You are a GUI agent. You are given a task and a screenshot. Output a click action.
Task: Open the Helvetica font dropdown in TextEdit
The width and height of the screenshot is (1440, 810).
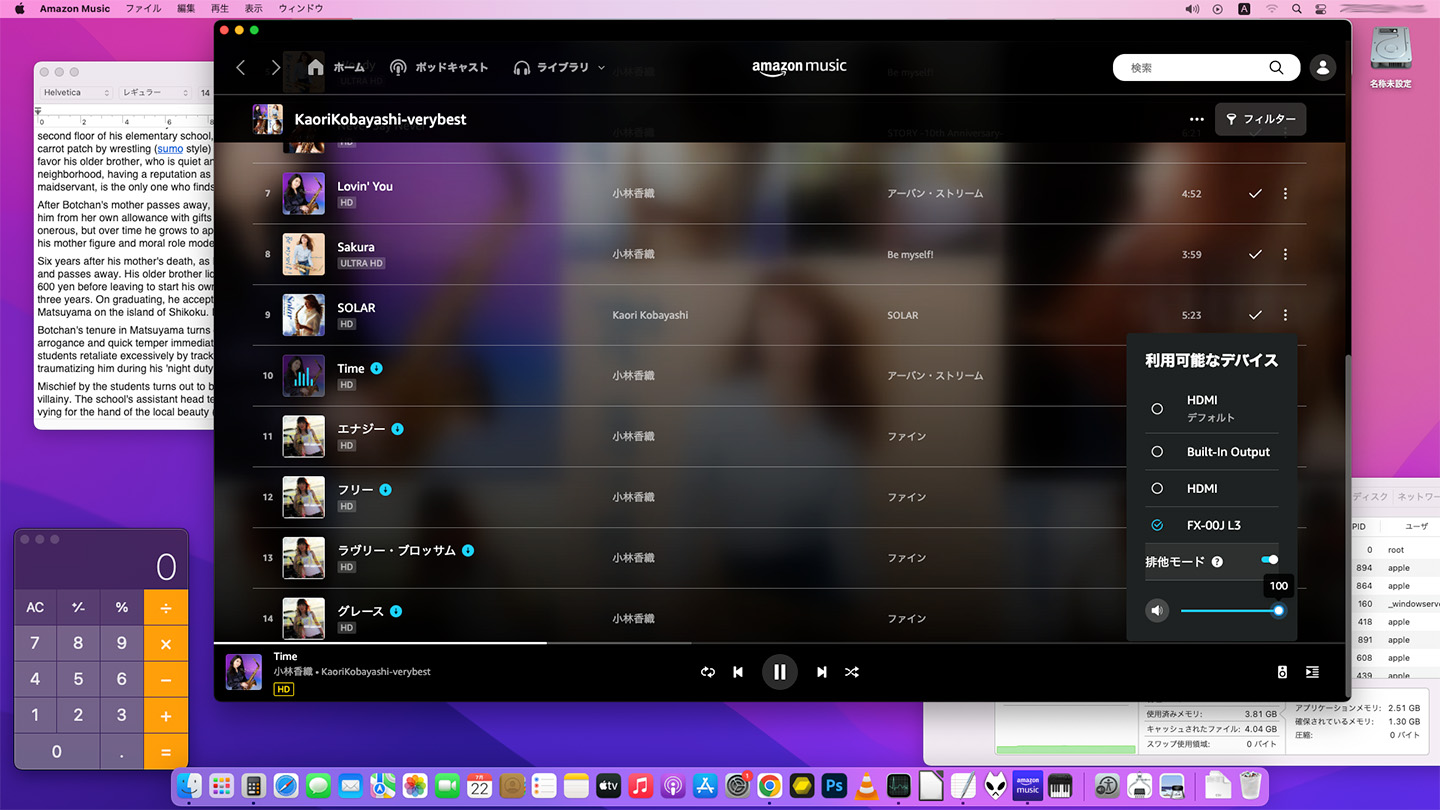[76, 93]
